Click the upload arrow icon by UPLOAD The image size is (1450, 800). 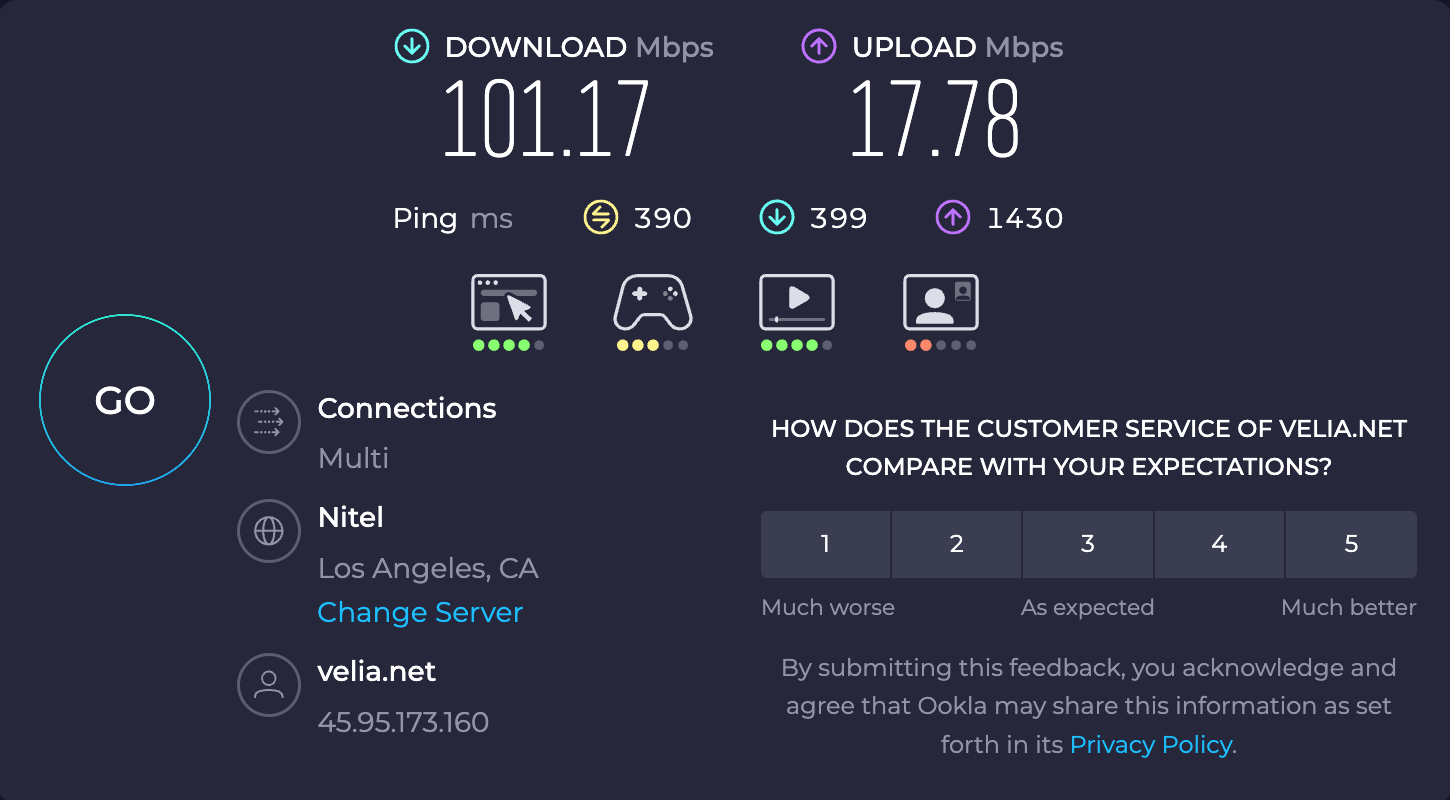pyautogui.click(x=818, y=47)
